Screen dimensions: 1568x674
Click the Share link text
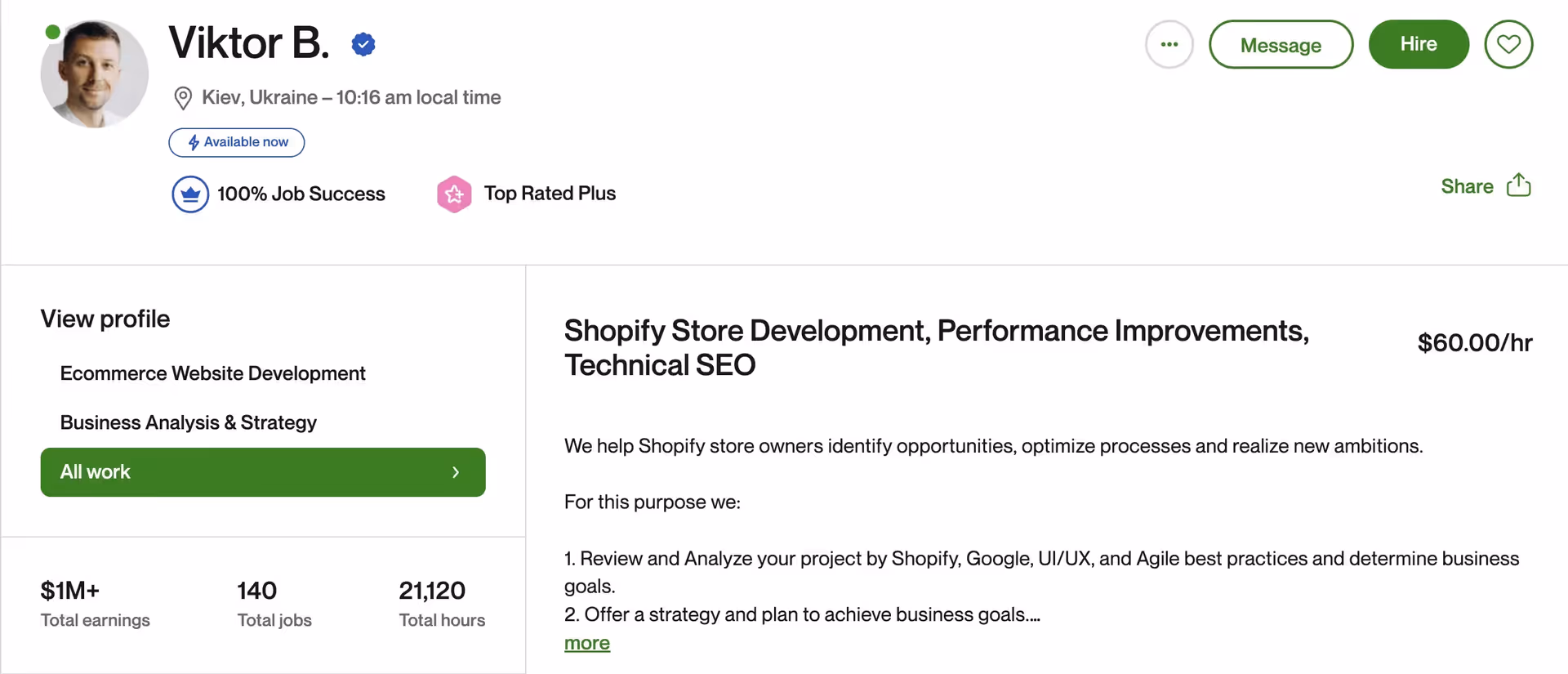click(1467, 186)
